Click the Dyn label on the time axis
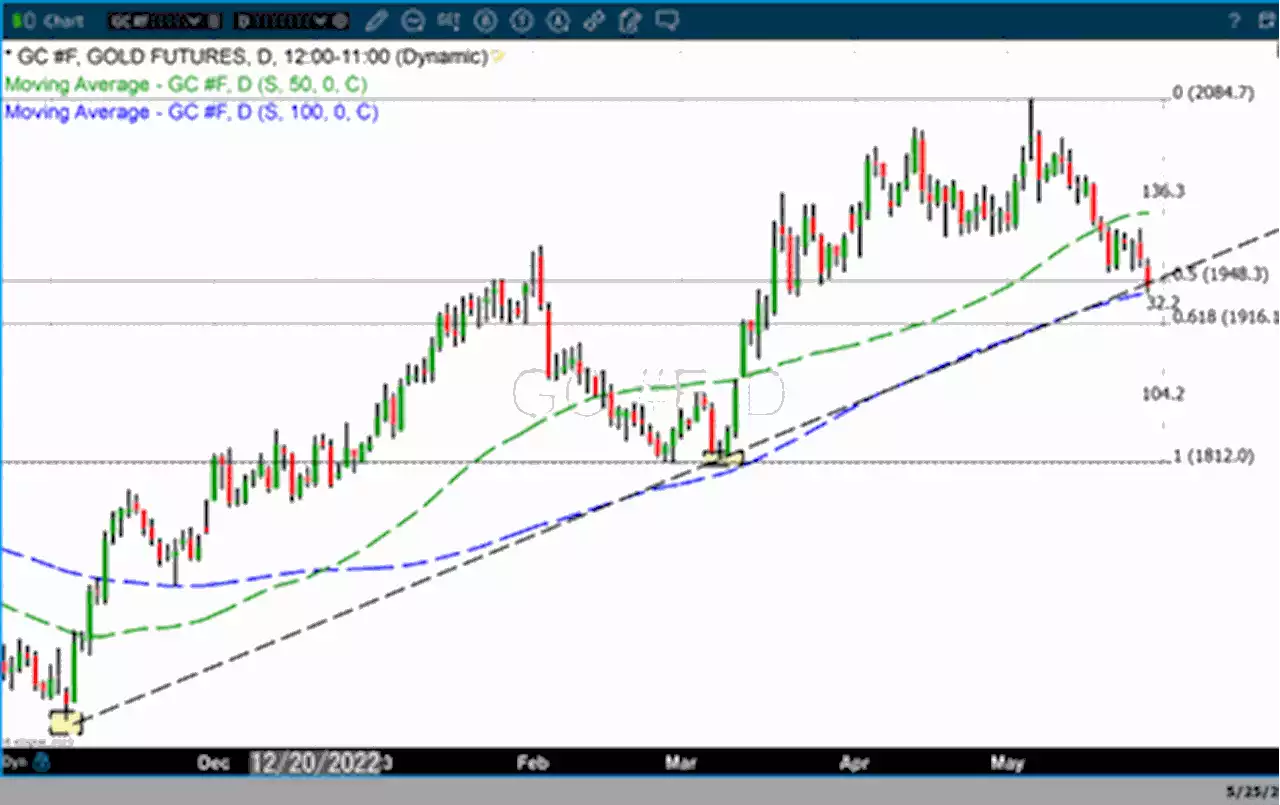1280x805 pixels. 15,764
